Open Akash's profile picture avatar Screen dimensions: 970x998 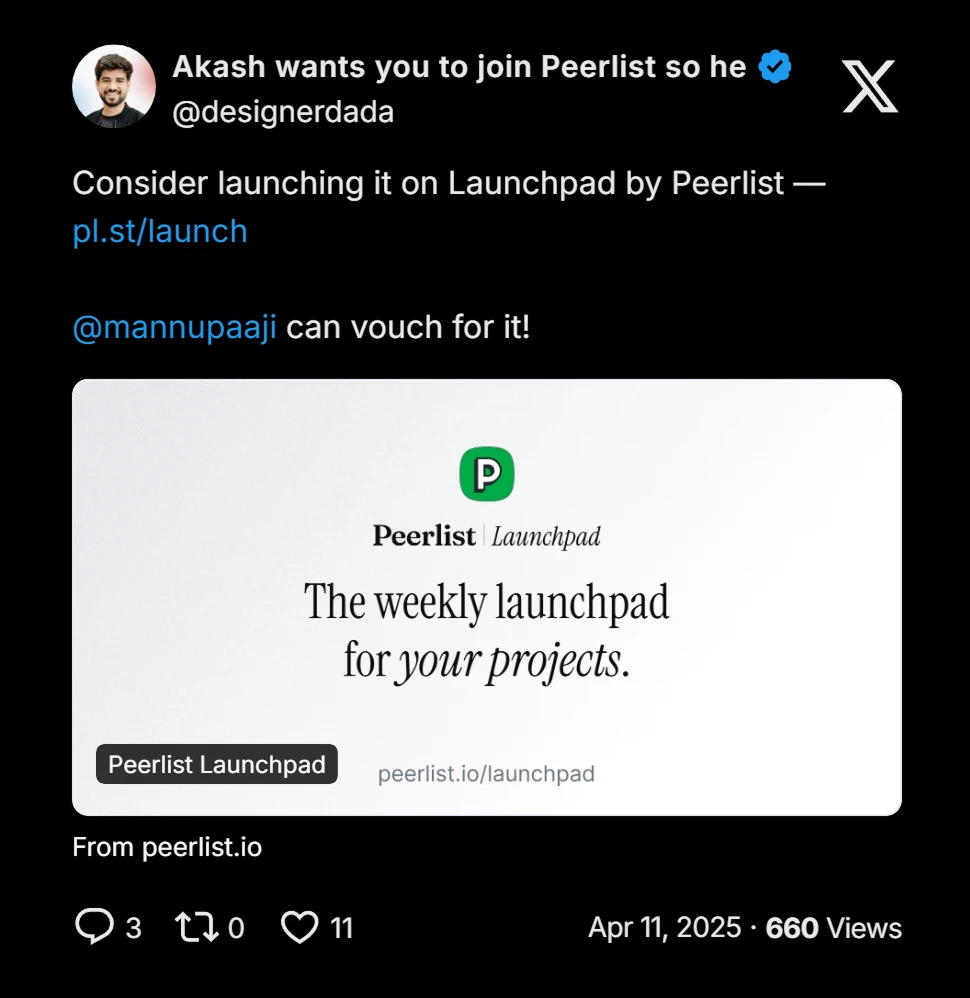pos(114,86)
